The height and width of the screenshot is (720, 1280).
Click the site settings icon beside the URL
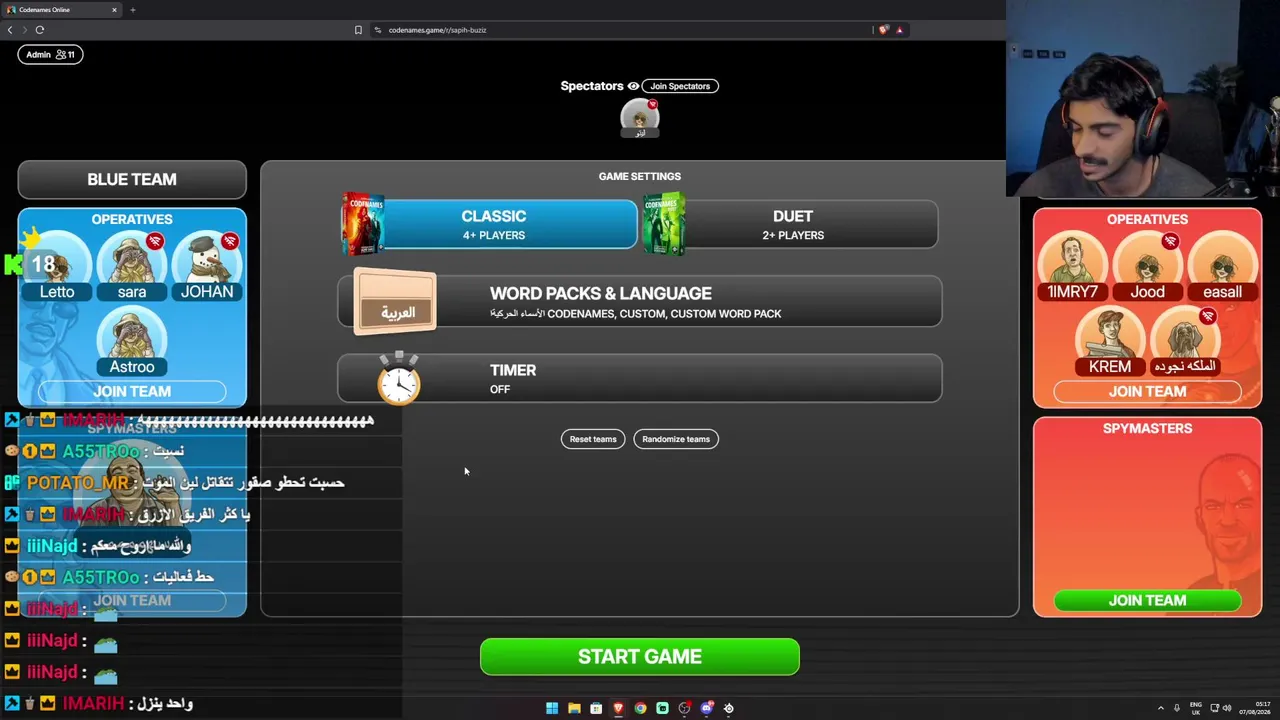378,30
